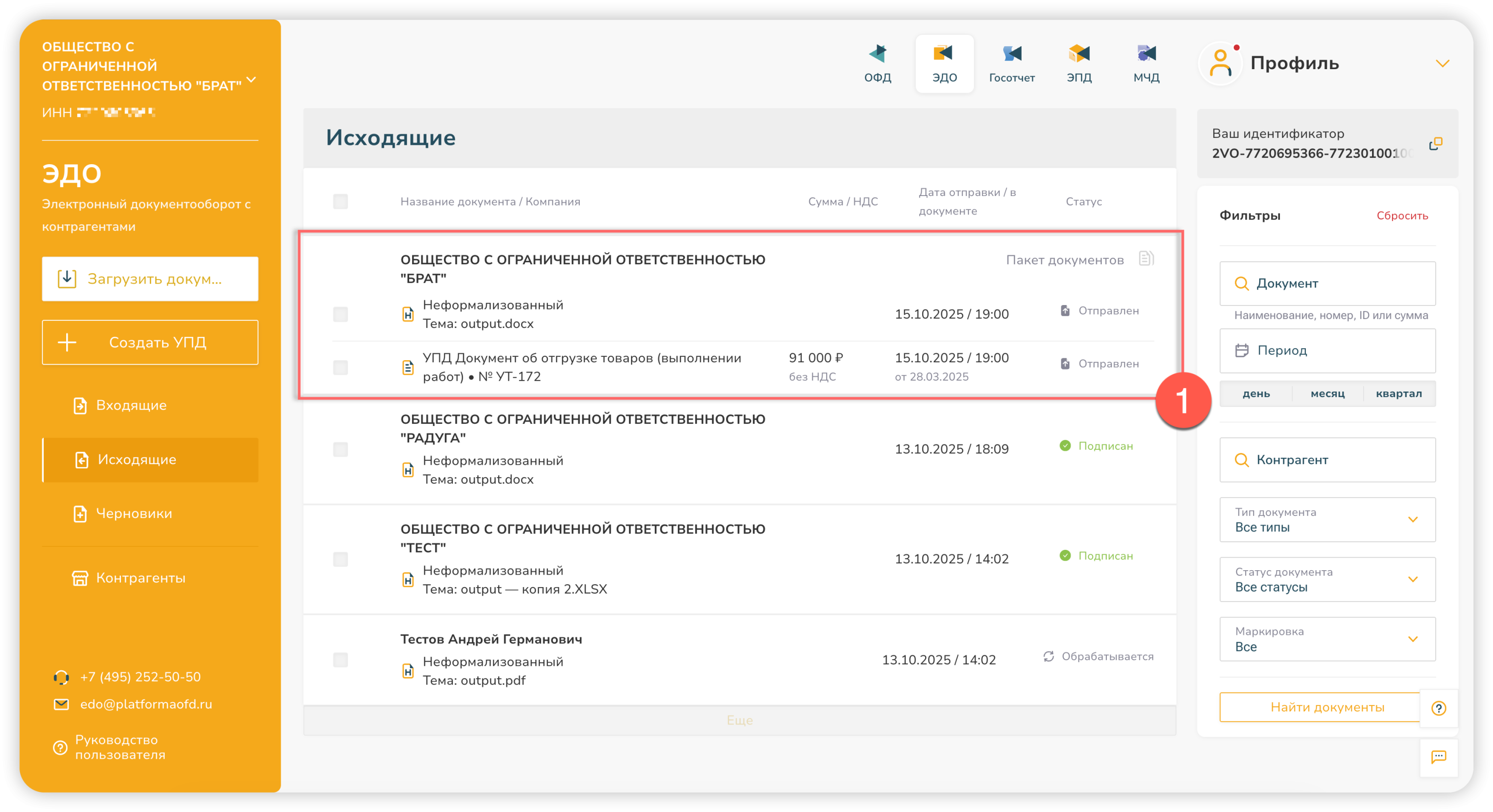Open the chat message icon
This screenshot has height=812, width=1493.
click(1439, 757)
